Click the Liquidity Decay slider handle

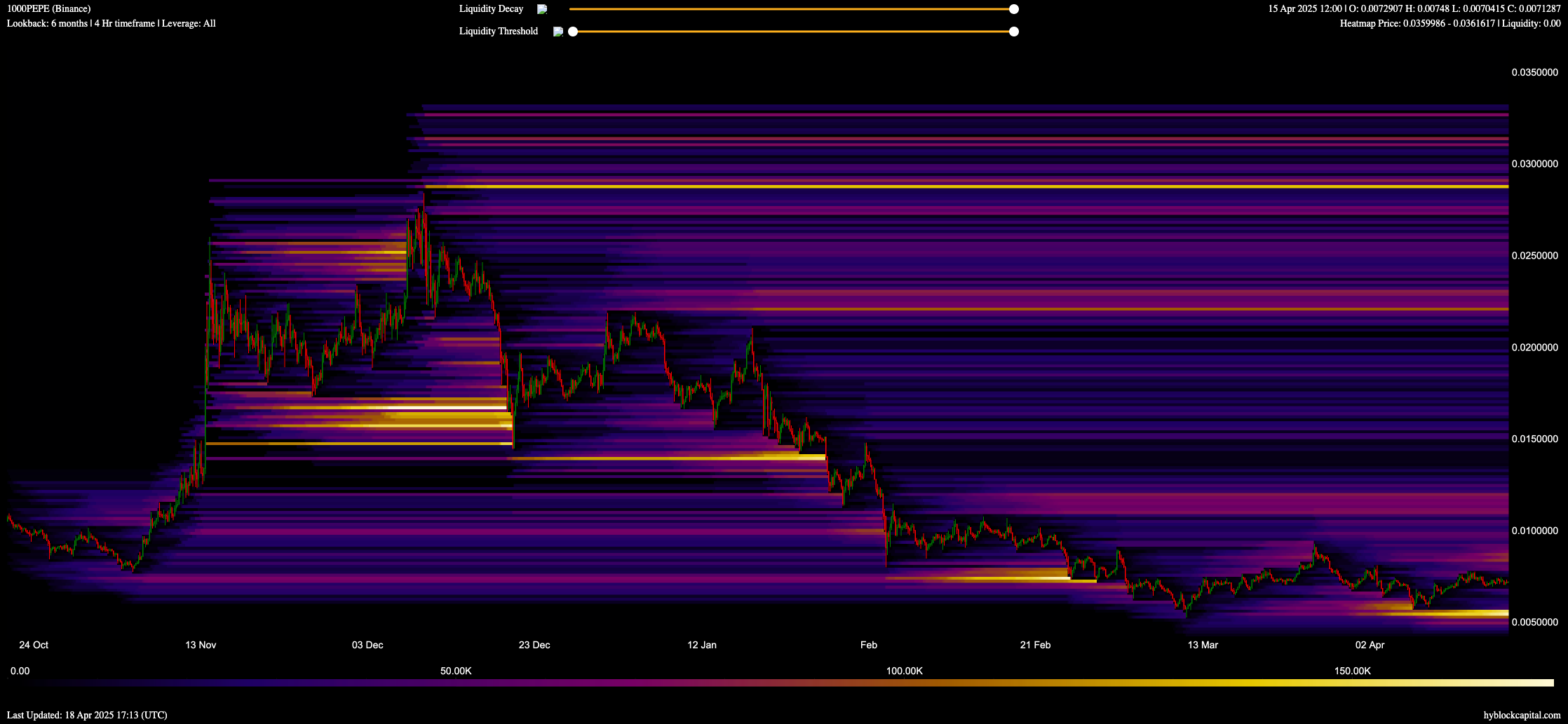pos(1013,9)
